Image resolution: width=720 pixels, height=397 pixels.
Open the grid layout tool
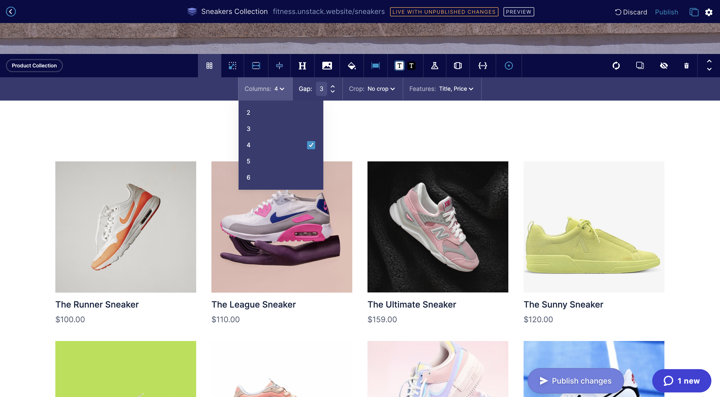click(209, 66)
